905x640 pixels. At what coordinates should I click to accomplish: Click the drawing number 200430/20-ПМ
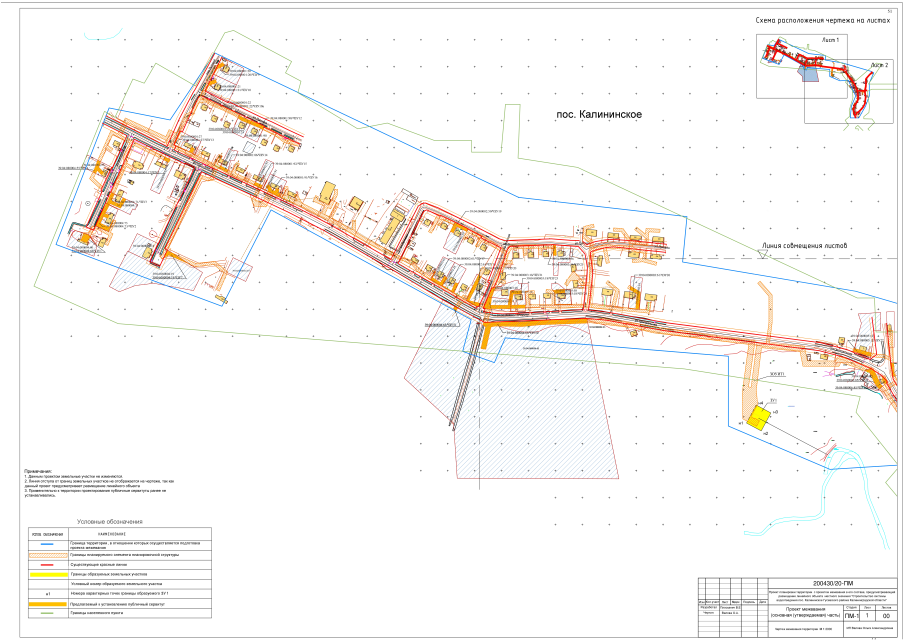tap(834, 583)
